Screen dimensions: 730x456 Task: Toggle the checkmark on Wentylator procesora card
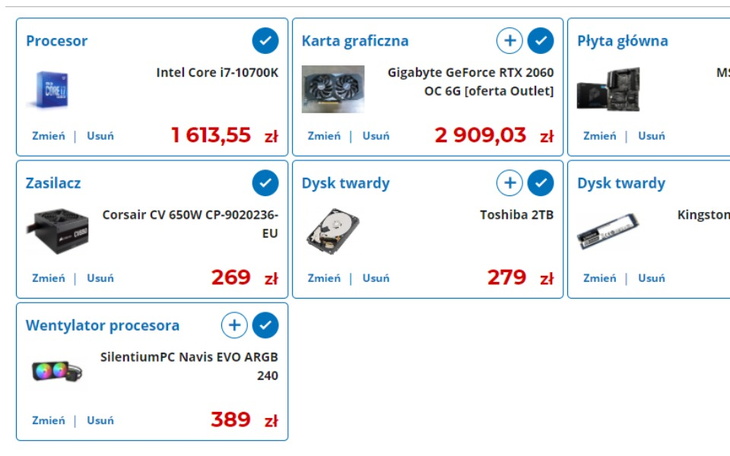265,325
